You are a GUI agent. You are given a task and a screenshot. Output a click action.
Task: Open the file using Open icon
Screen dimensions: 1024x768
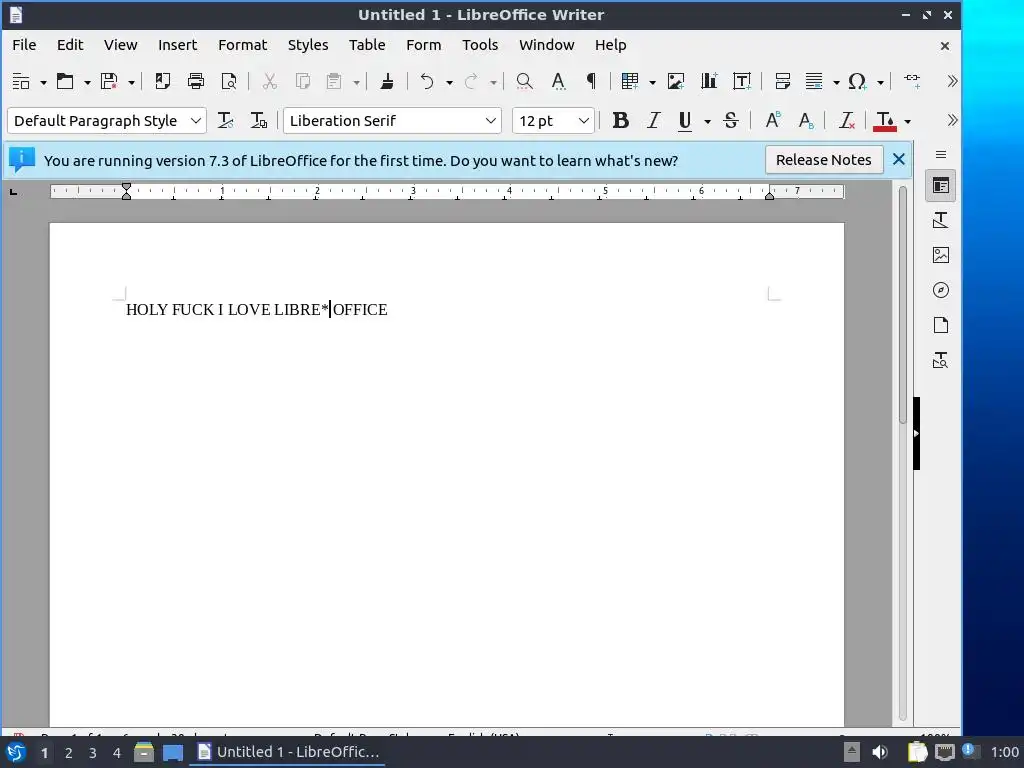(x=65, y=81)
